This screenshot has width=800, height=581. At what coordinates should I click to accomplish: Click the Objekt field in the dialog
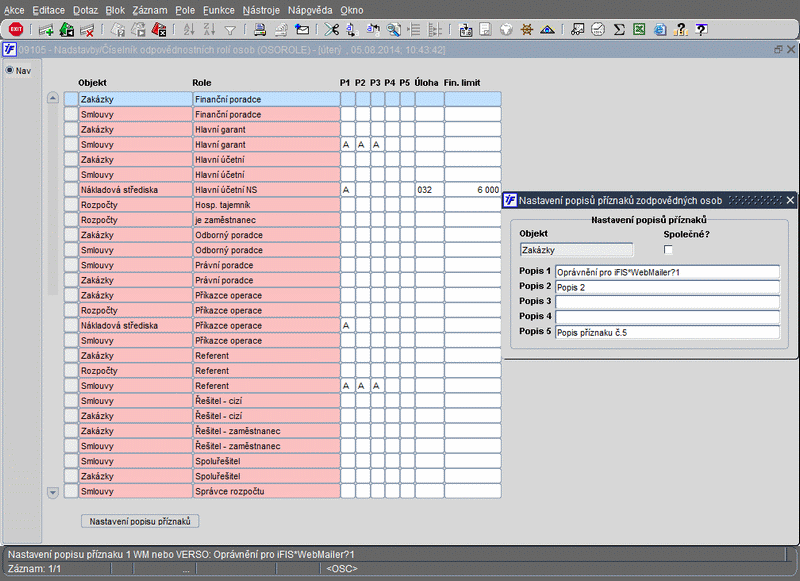(x=577, y=250)
